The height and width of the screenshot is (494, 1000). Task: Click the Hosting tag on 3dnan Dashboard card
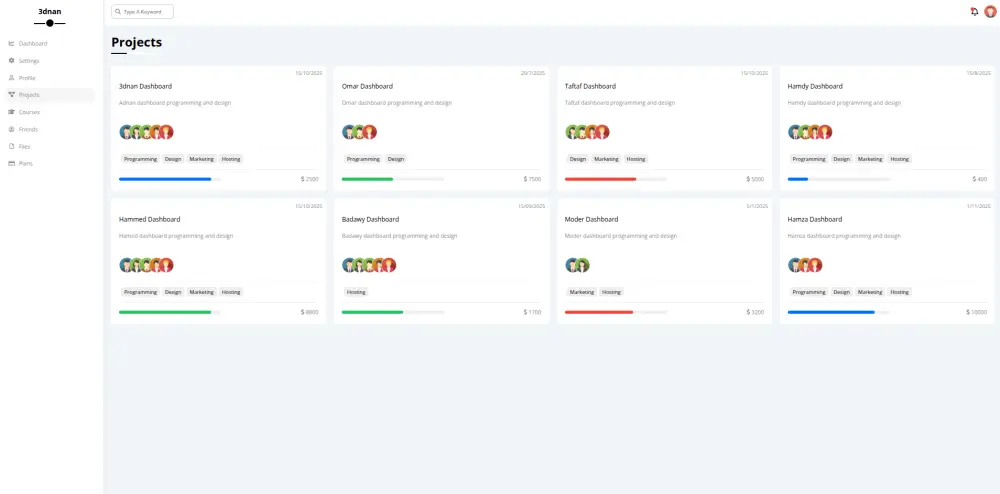click(x=231, y=159)
